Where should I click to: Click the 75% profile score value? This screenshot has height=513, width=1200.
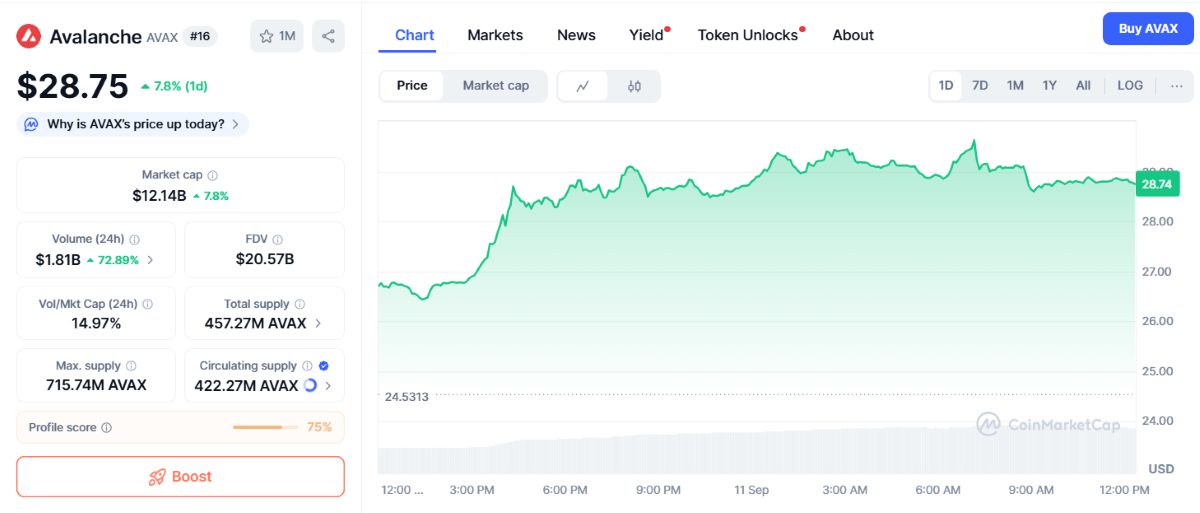click(319, 428)
